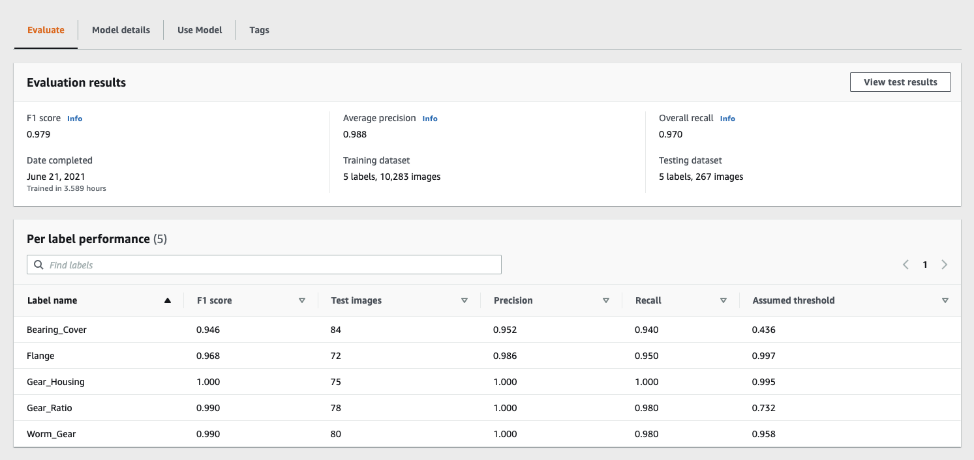Open Info link next to F1 score

[75, 118]
